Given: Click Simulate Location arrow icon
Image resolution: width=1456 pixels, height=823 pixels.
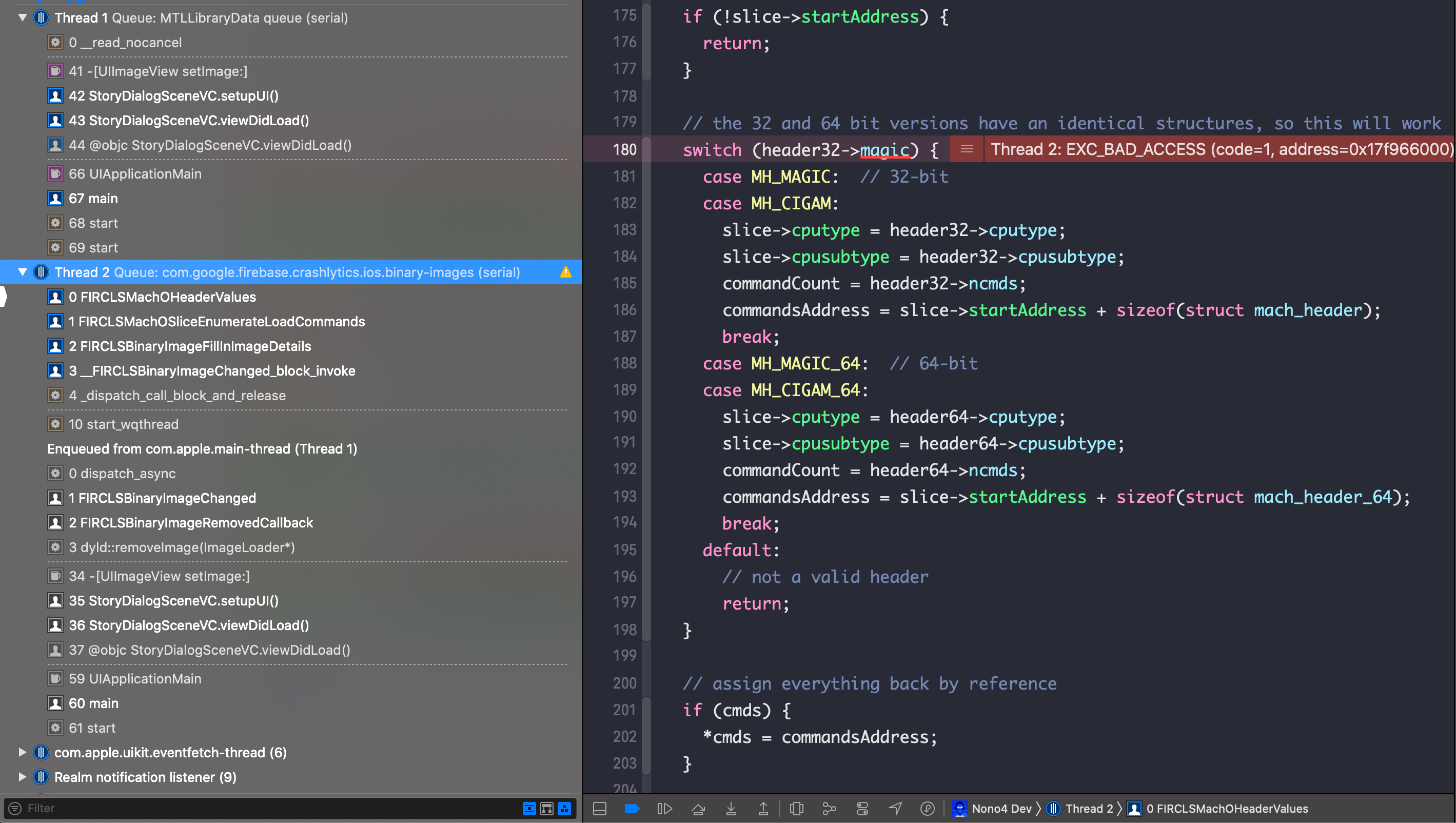Looking at the screenshot, I should coord(895,809).
